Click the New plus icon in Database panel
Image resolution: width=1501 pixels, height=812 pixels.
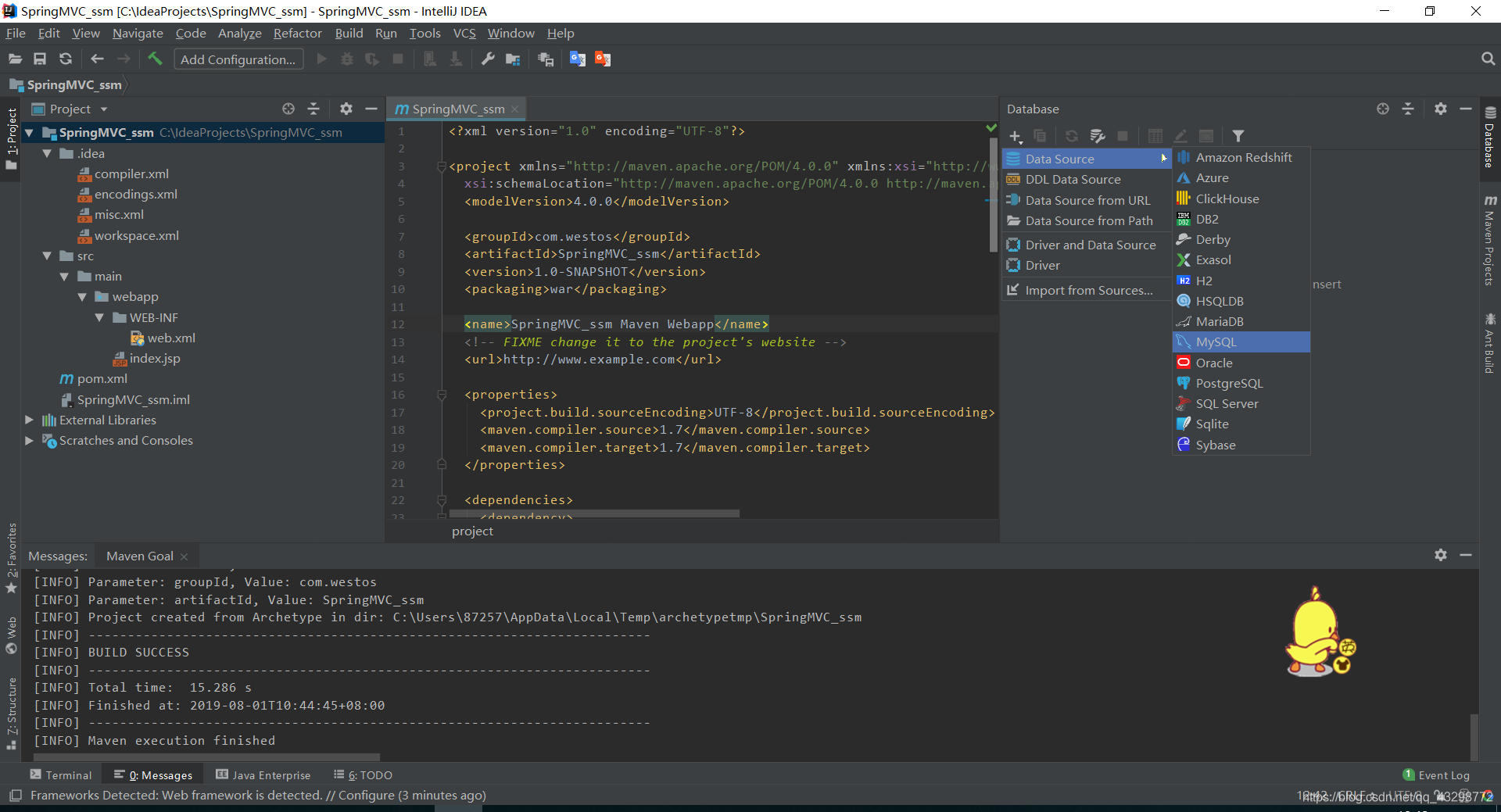click(1015, 136)
